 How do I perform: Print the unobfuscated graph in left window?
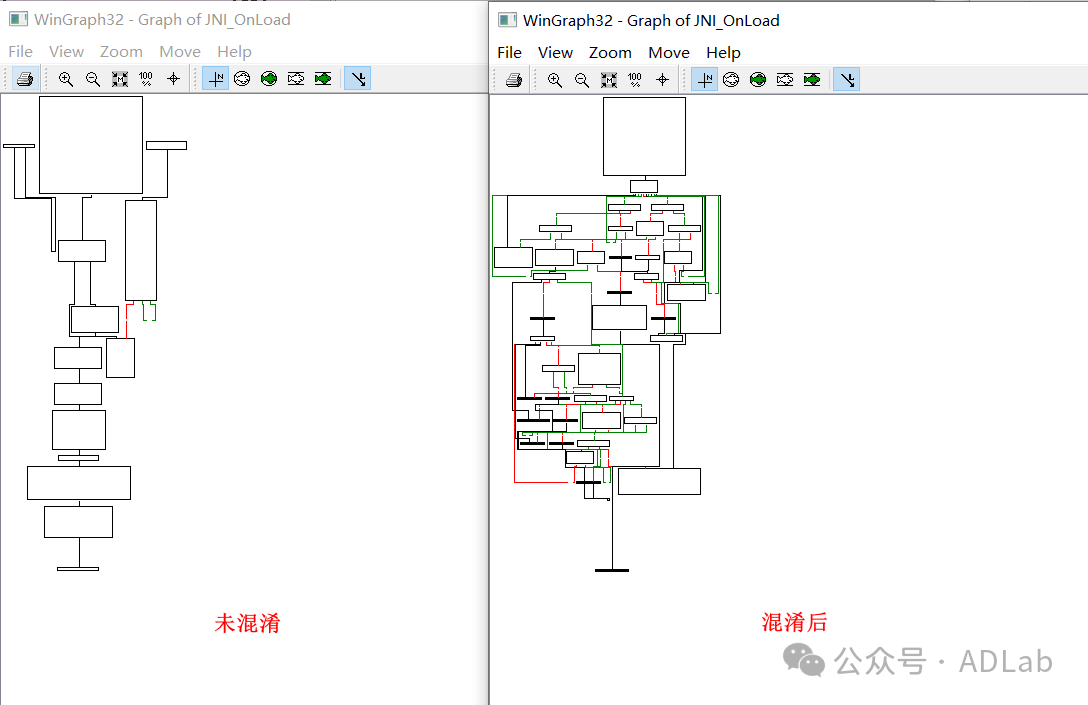click(23, 78)
